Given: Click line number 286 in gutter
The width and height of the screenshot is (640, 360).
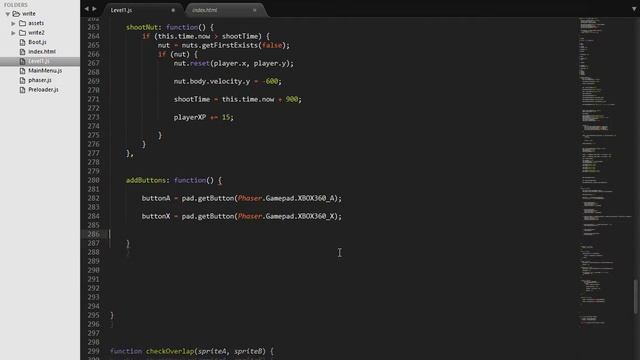Looking at the screenshot, I should pyautogui.click(x=93, y=234).
